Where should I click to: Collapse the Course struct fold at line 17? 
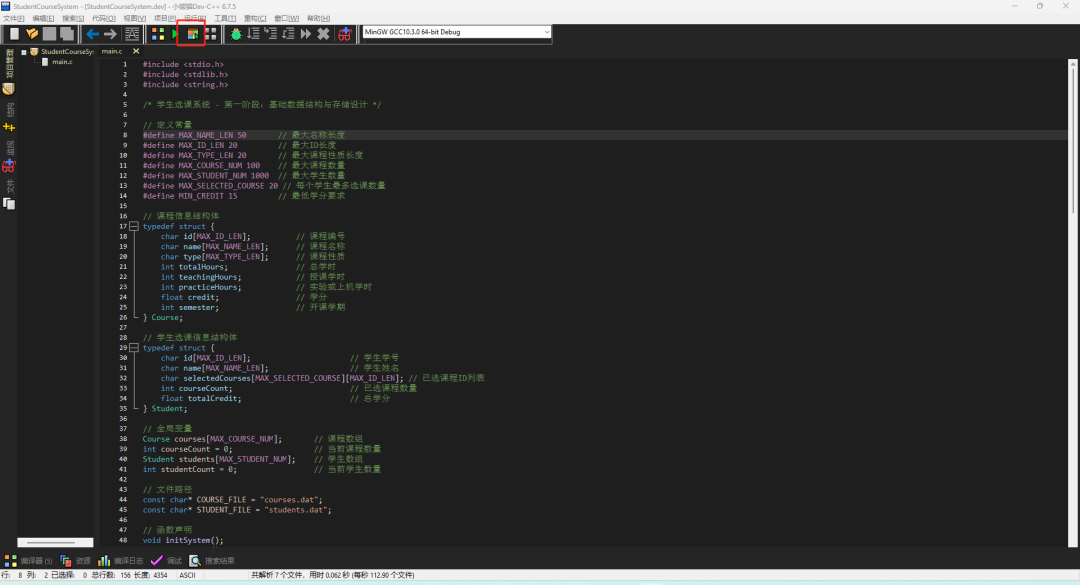pyautogui.click(x=133, y=226)
